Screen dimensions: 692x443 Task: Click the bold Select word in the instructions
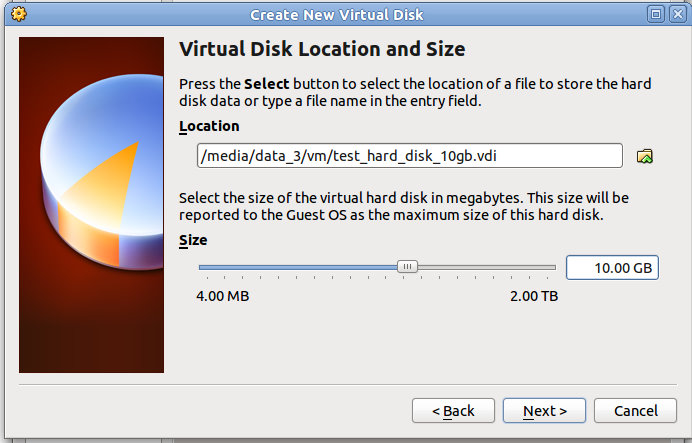coord(267,84)
